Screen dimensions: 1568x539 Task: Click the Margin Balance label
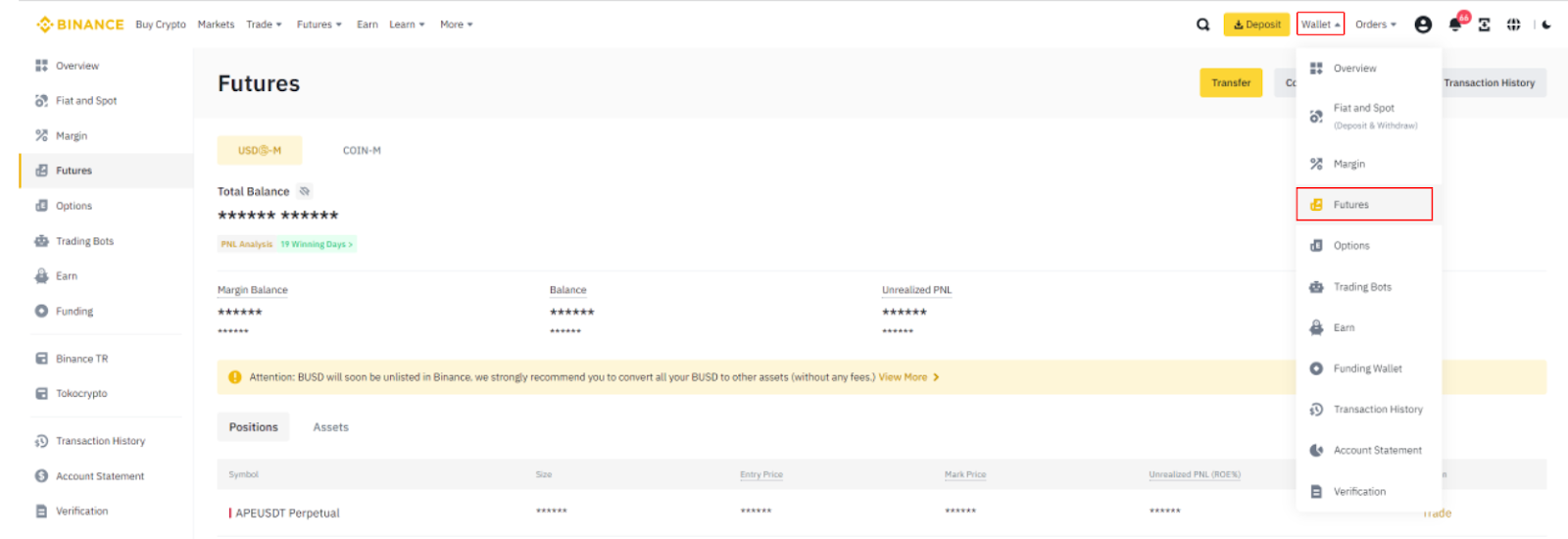[253, 290]
